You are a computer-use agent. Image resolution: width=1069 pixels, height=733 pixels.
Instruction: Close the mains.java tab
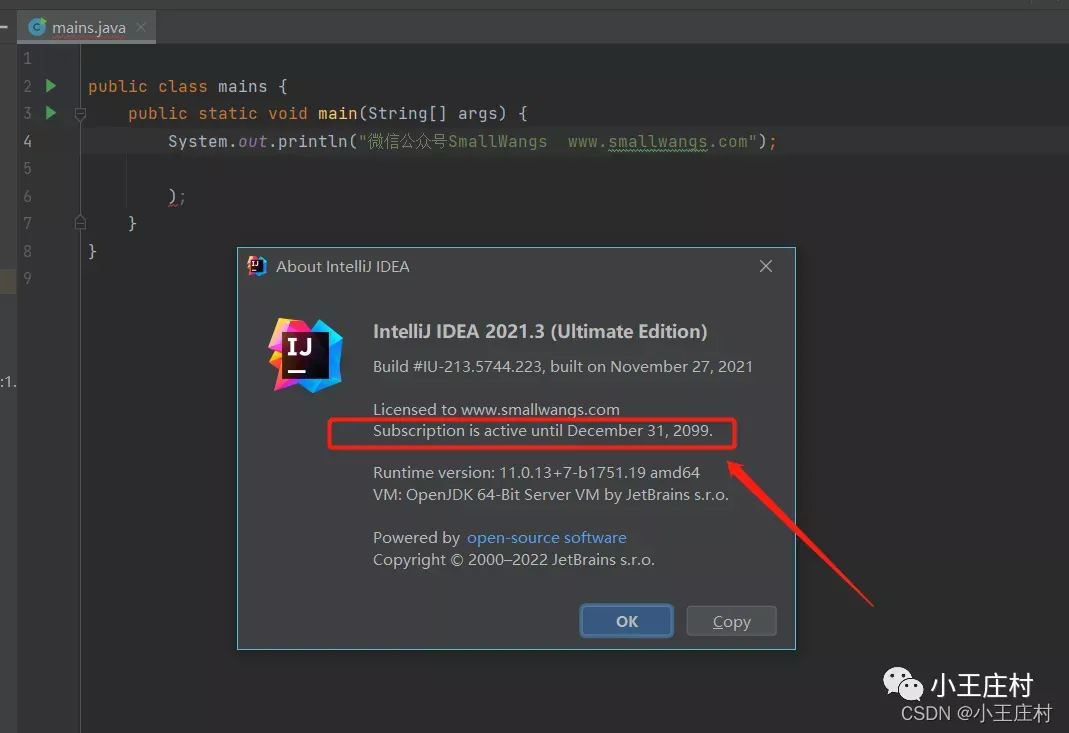click(x=141, y=27)
